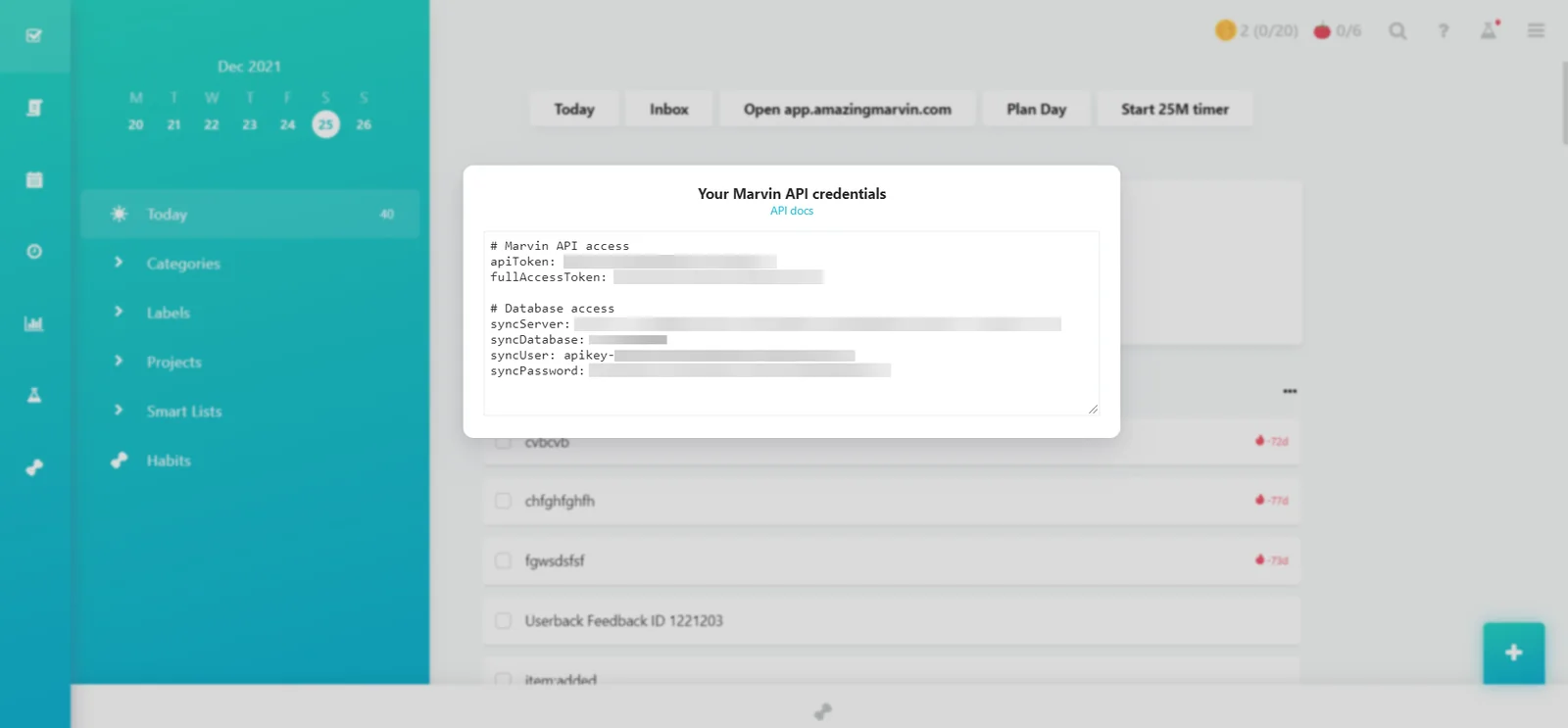Click the apiToken line in credentials
This screenshot has width=1568, height=728.
[x=633, y=262]
